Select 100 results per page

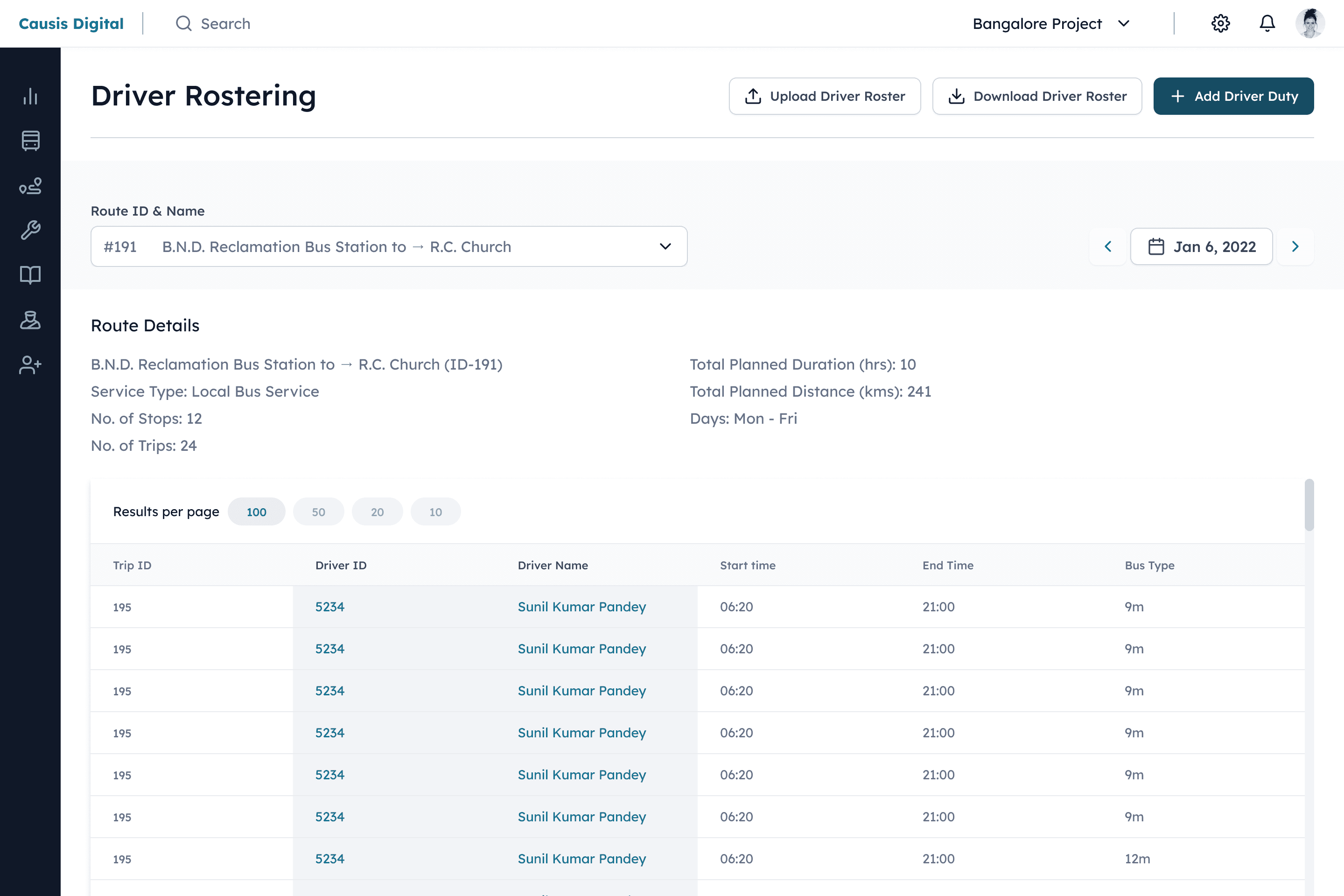pos(256,511)
